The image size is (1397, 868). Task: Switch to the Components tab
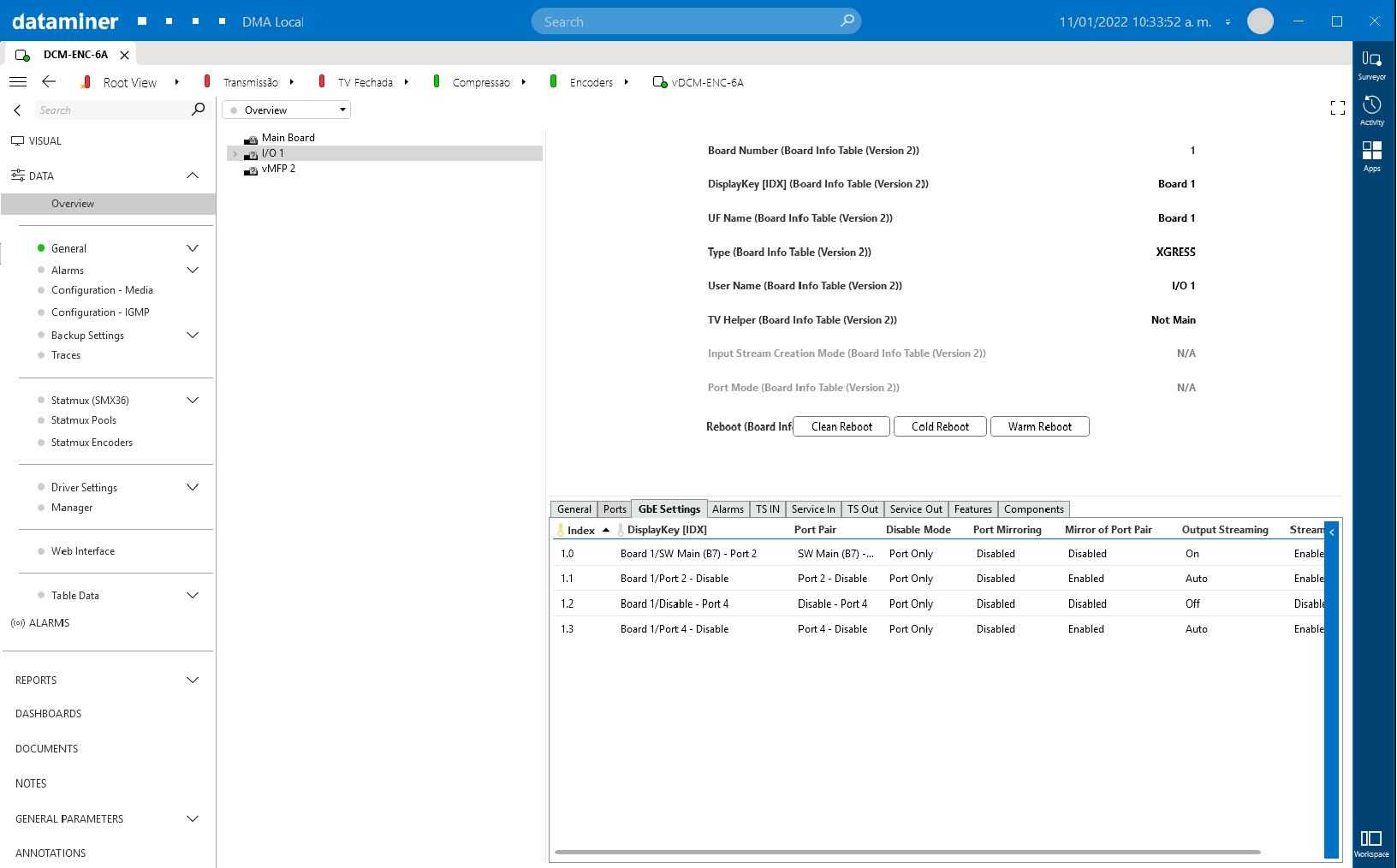pos(1034,509)
